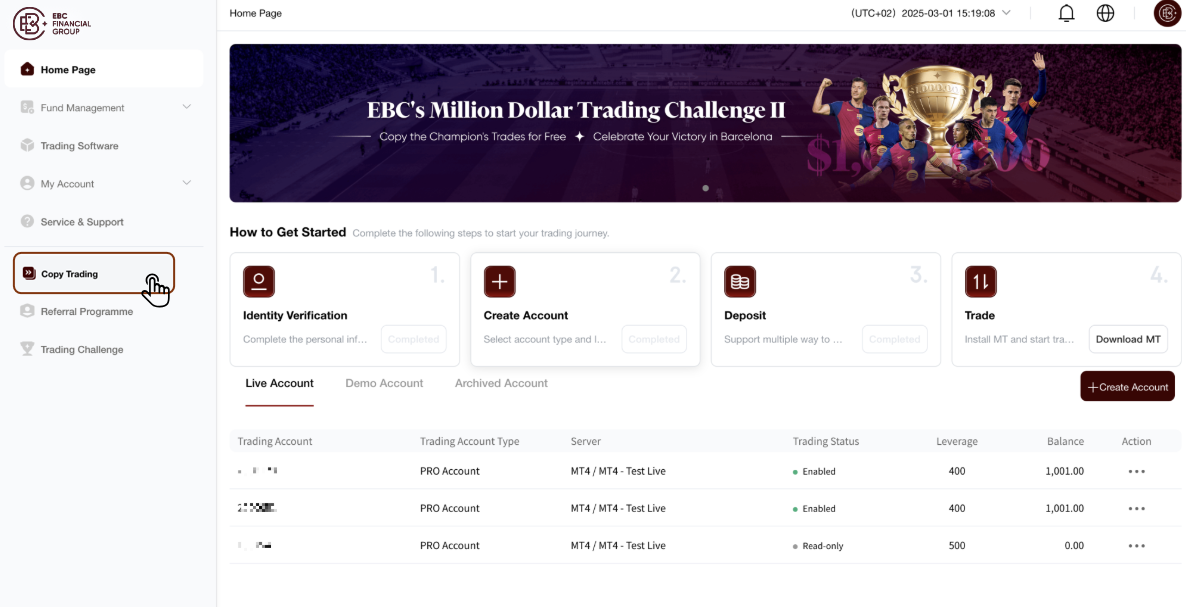Open the timezone date dropdown
The image size is (1186, 607).
click(931, 13)
